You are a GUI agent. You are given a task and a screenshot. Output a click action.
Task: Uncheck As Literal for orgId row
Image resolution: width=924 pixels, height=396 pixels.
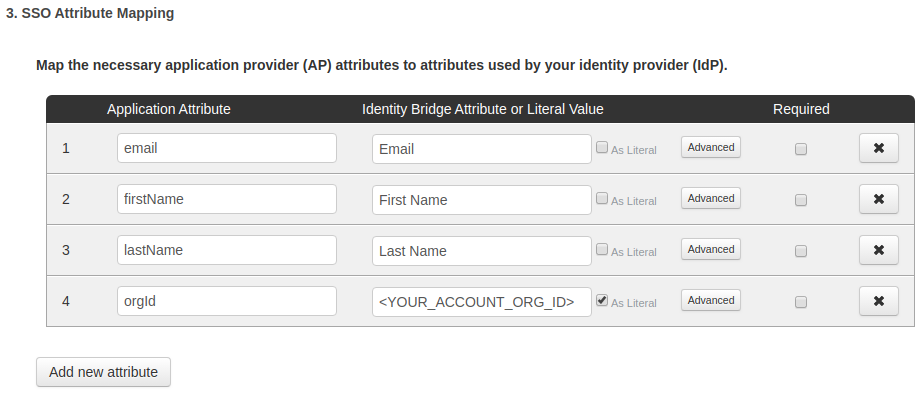pyautogui.click(x=602, y=300)
